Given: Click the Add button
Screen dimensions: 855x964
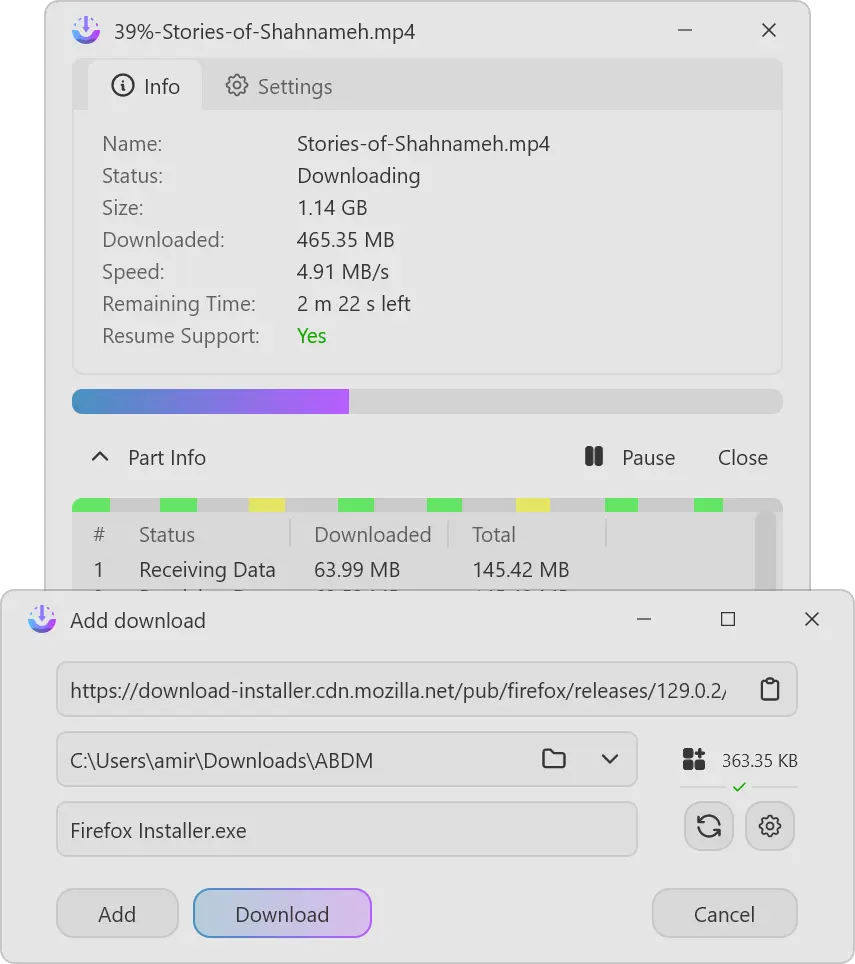Looking at the screenshot, I should 117,913.
